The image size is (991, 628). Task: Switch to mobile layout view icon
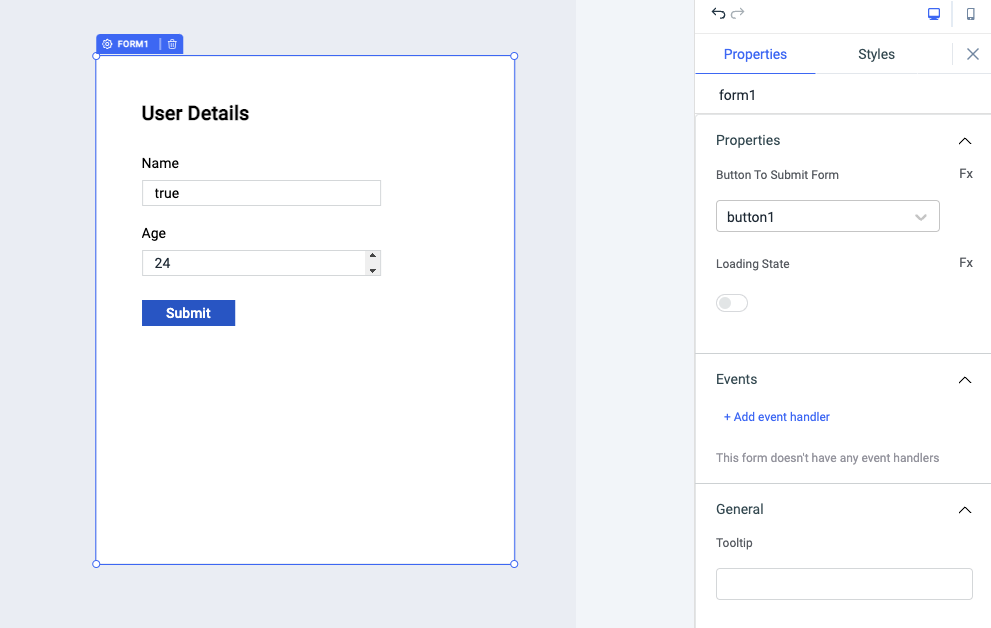tap(970, 14)
